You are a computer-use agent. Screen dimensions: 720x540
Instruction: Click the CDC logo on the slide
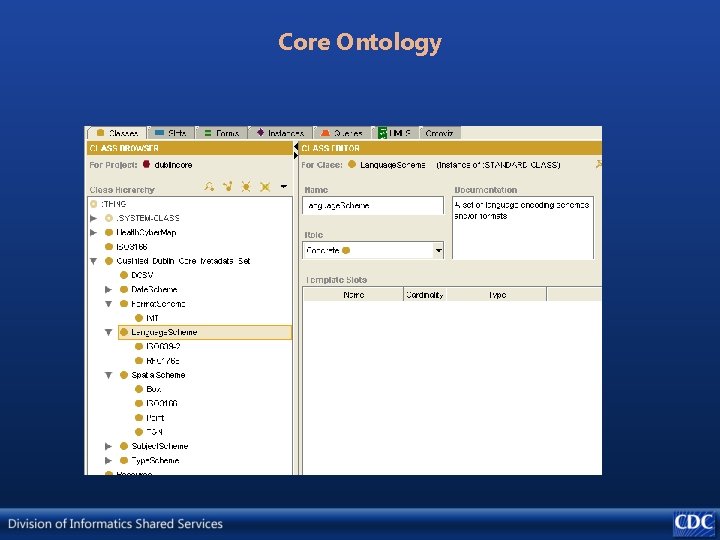[x=694, y=523]
